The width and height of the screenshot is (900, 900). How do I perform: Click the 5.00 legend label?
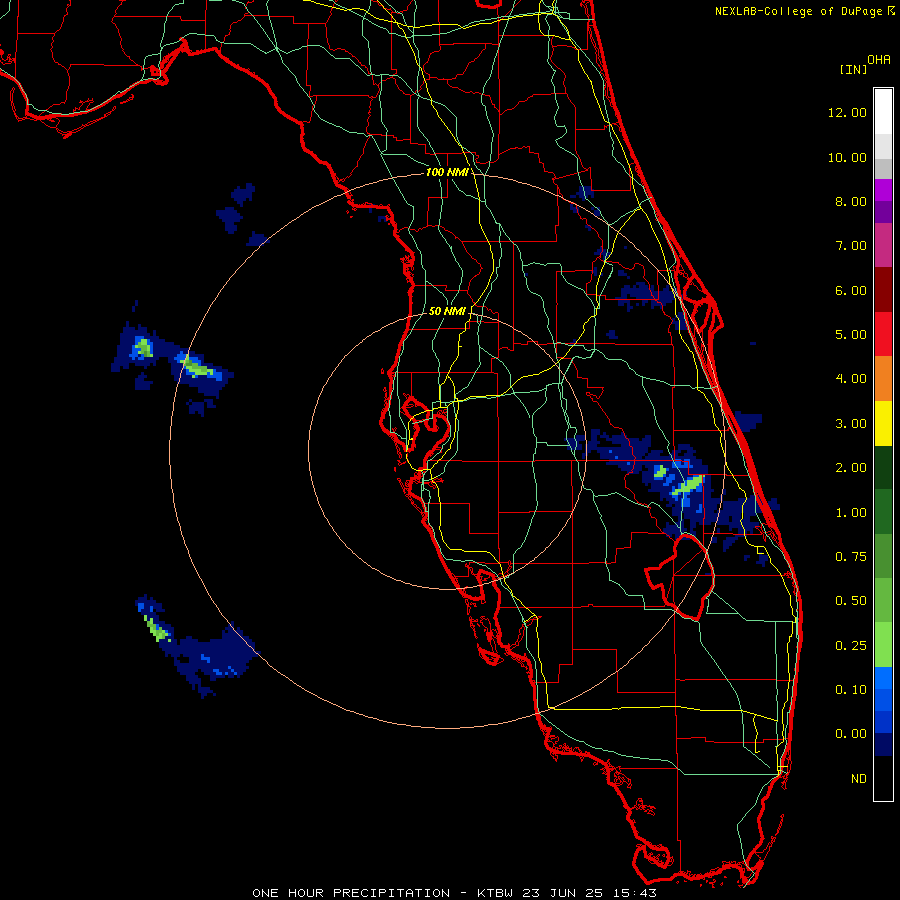(851, 335)
